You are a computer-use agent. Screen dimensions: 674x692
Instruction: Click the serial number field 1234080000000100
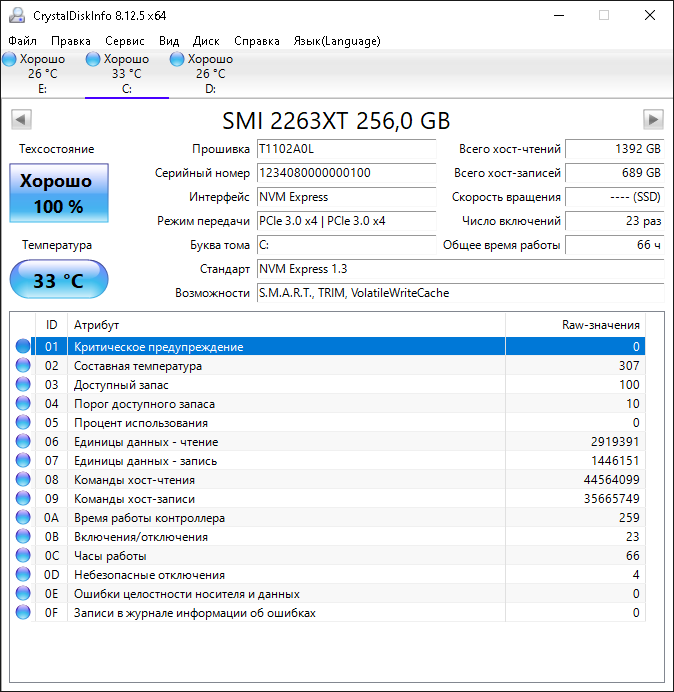(x=346, y=173)
